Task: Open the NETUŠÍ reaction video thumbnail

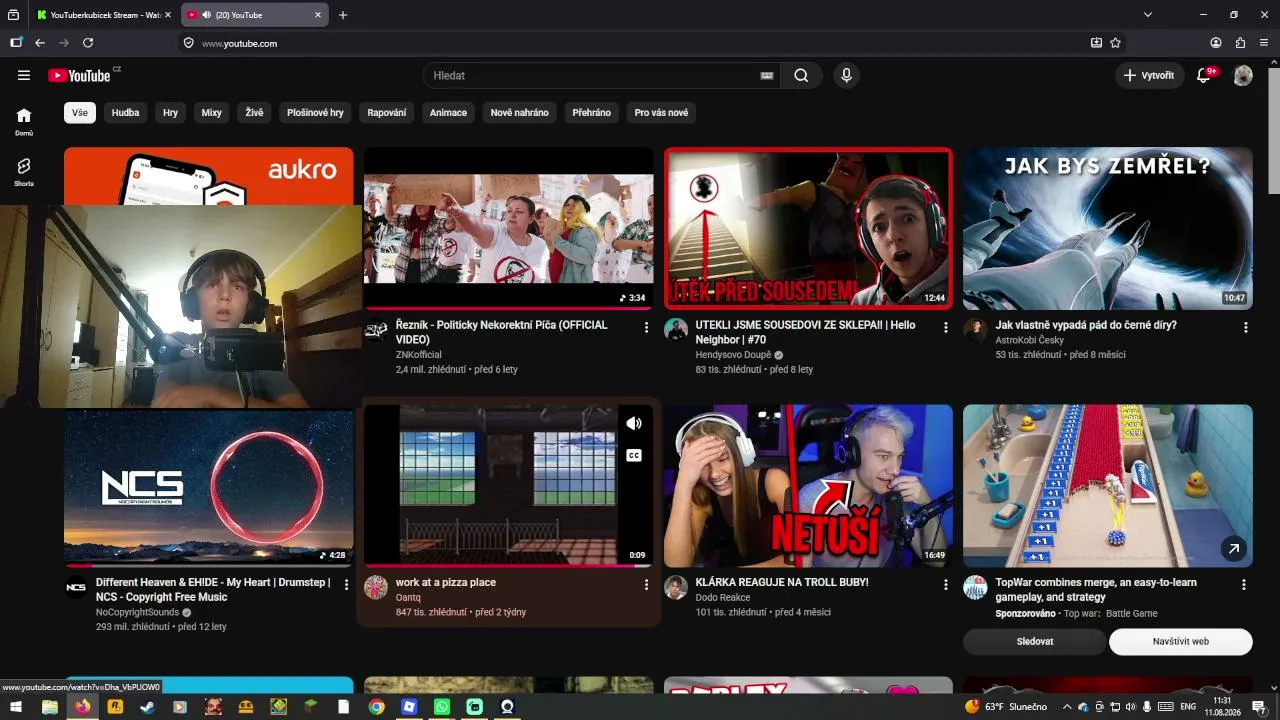Action: 808,486
